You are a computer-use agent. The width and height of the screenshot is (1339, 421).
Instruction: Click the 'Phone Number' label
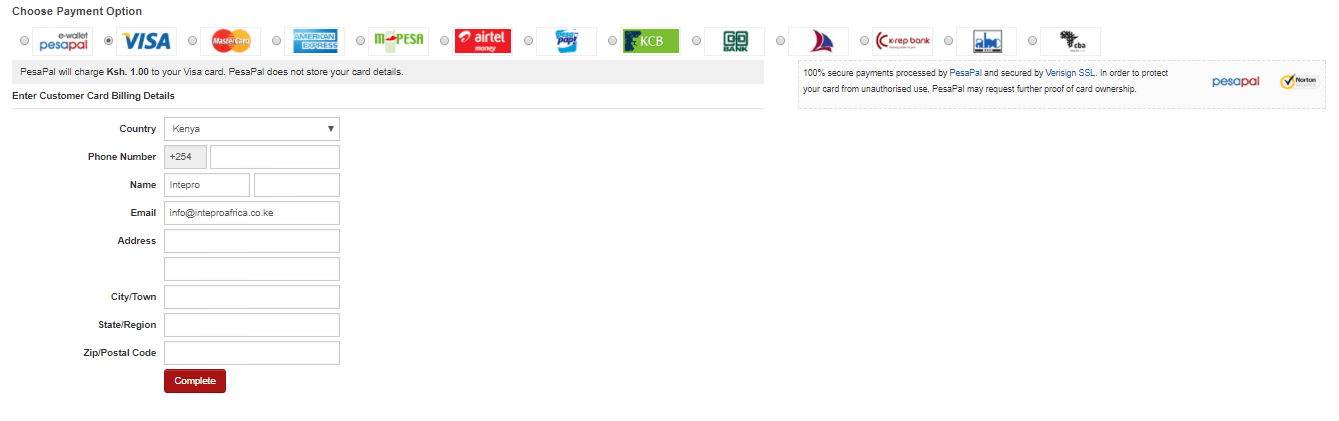pos(122,157)
